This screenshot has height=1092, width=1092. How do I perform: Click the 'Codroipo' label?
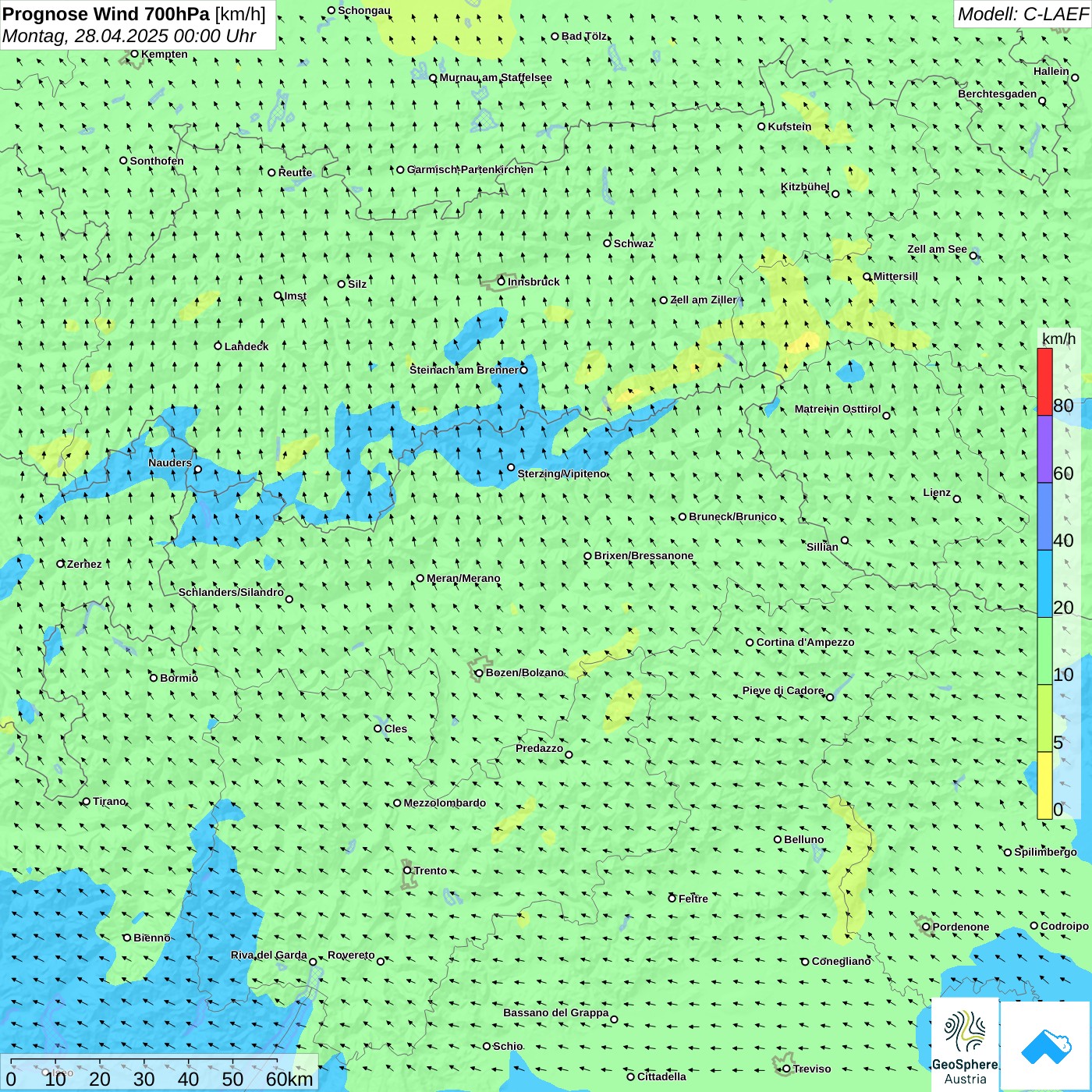tap(1065, 926)
